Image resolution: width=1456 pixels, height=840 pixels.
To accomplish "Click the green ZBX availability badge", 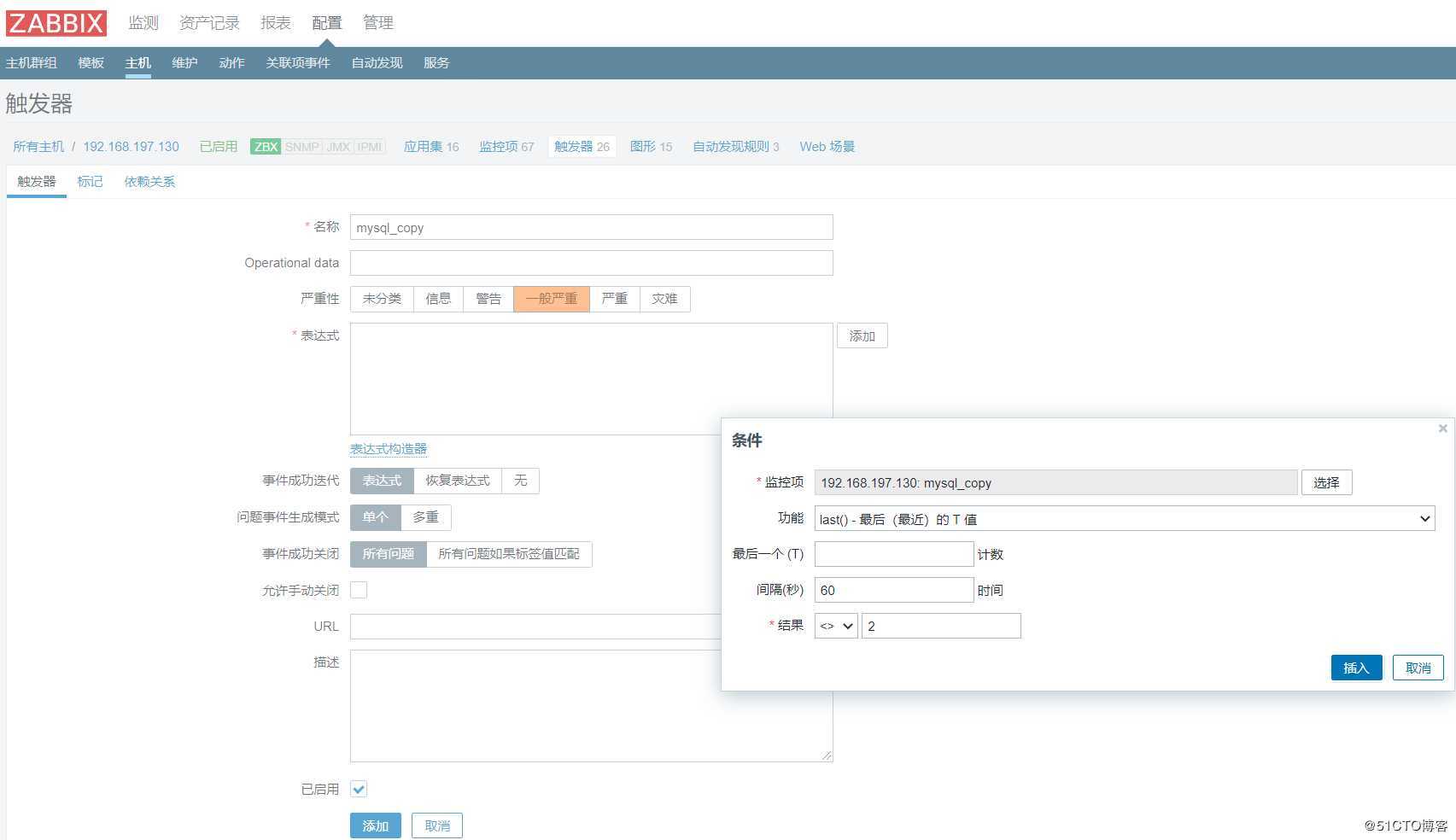I will (266, 147).
